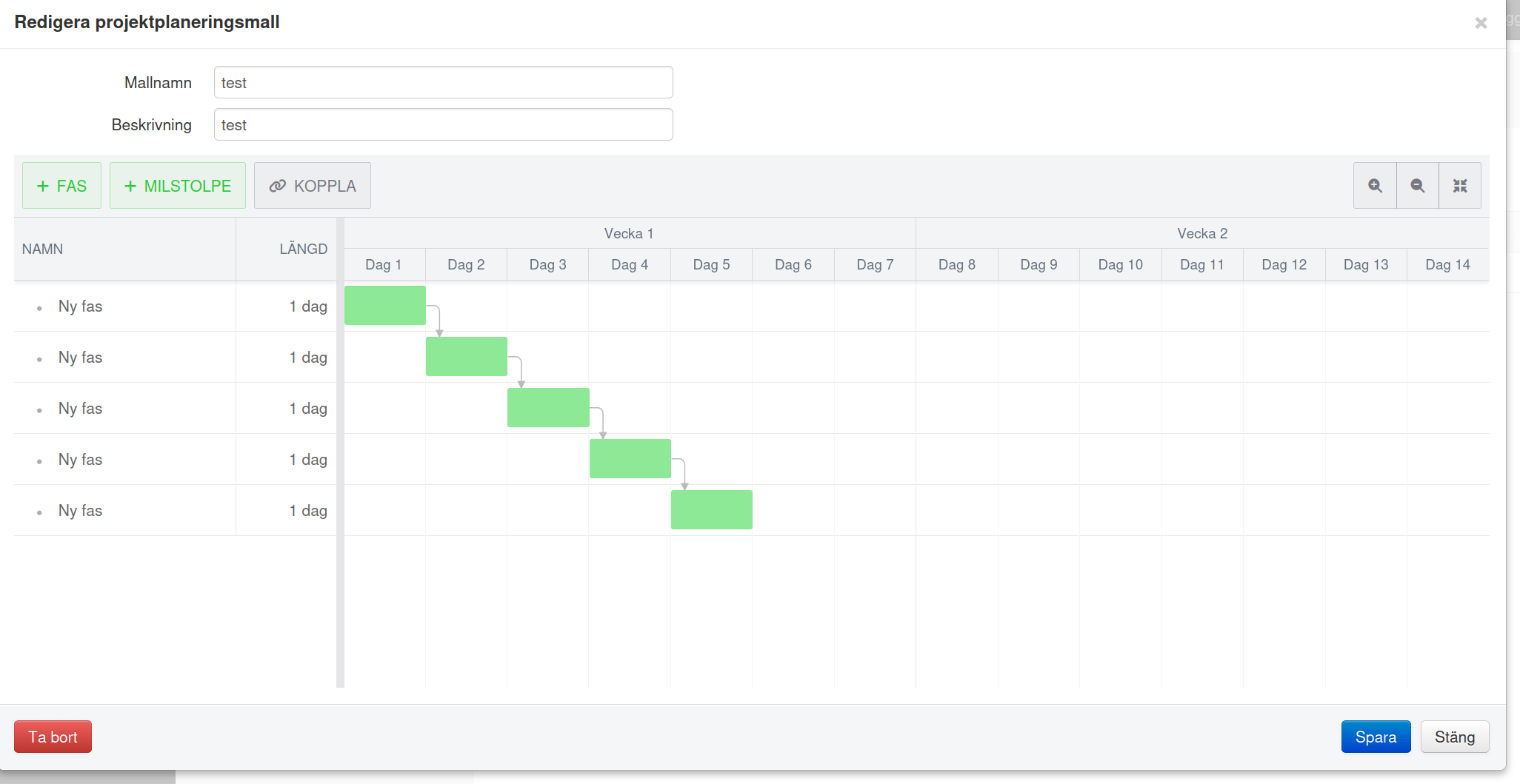
Task: Click the green bar on Dag 1
Action: [385, 305]
